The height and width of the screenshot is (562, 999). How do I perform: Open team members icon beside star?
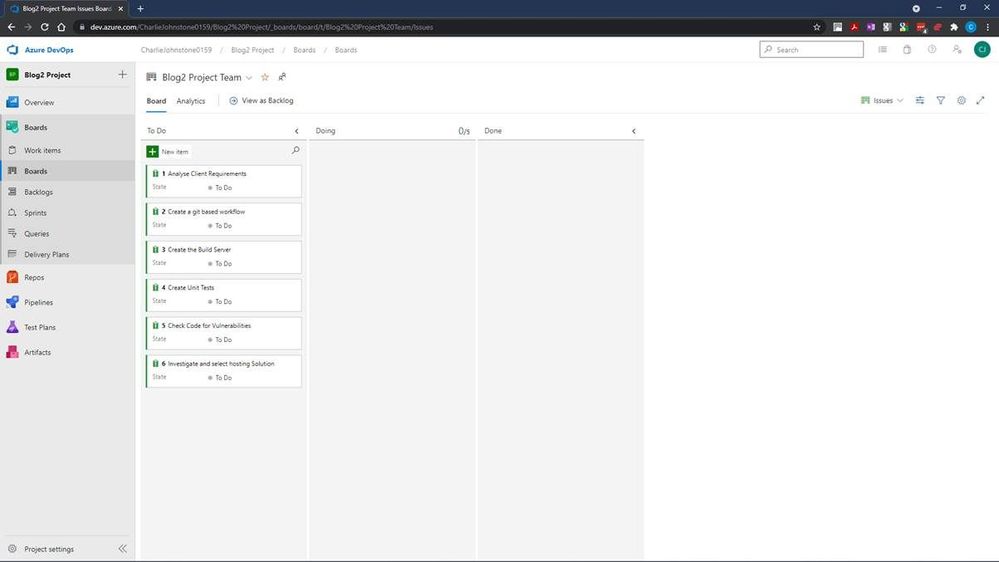click(x=282, y=77)
